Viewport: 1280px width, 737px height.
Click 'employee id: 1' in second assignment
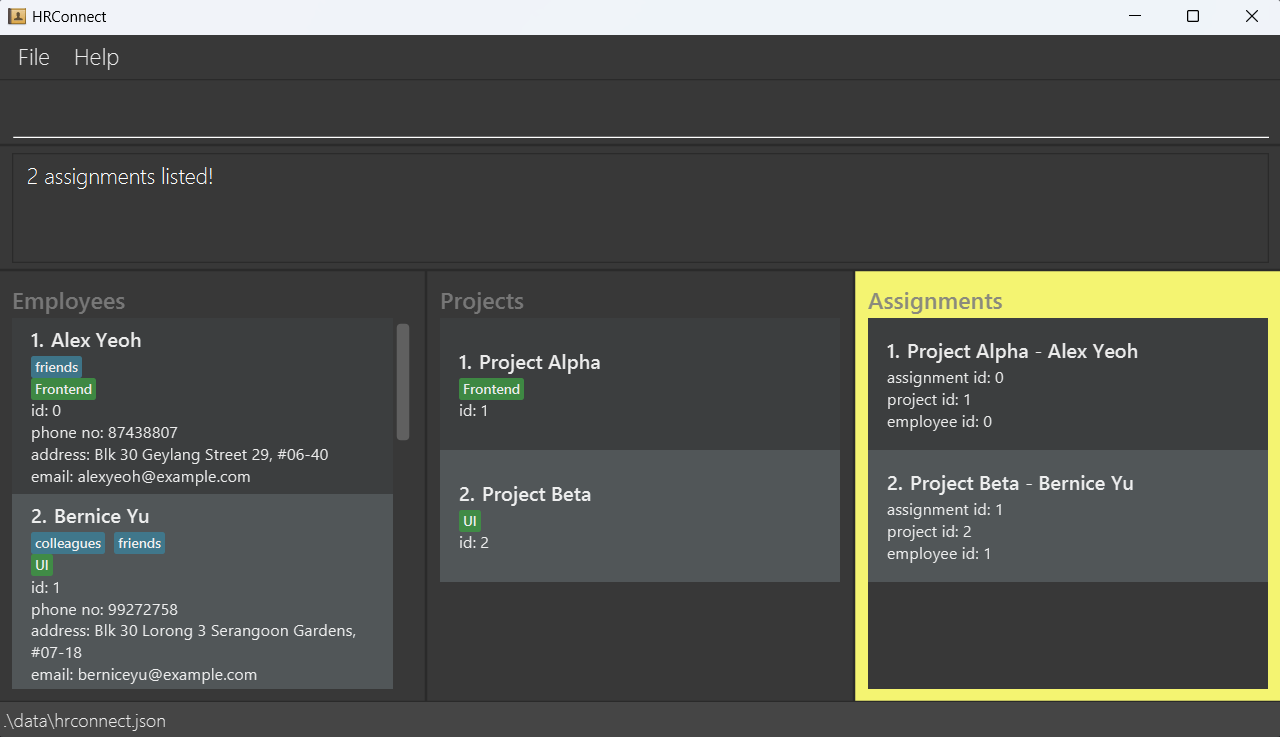pyautogui.click(x=939, y=554)
